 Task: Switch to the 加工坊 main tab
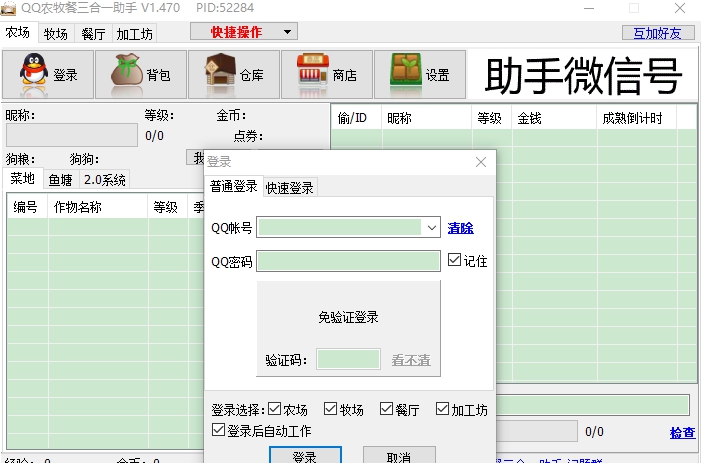coord(135,34)
